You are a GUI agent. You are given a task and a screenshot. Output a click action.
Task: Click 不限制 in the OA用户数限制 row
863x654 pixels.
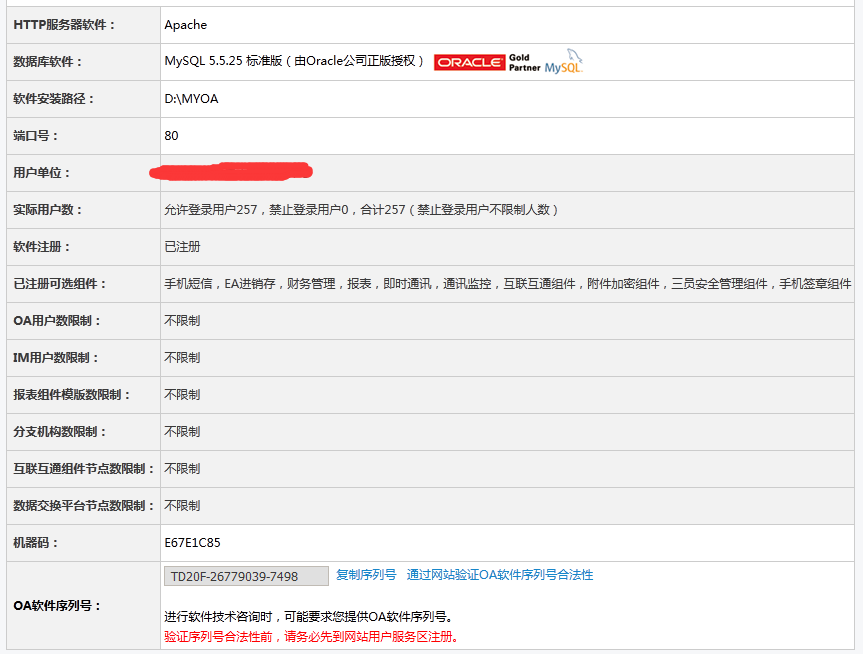click(x=182, y=321)
